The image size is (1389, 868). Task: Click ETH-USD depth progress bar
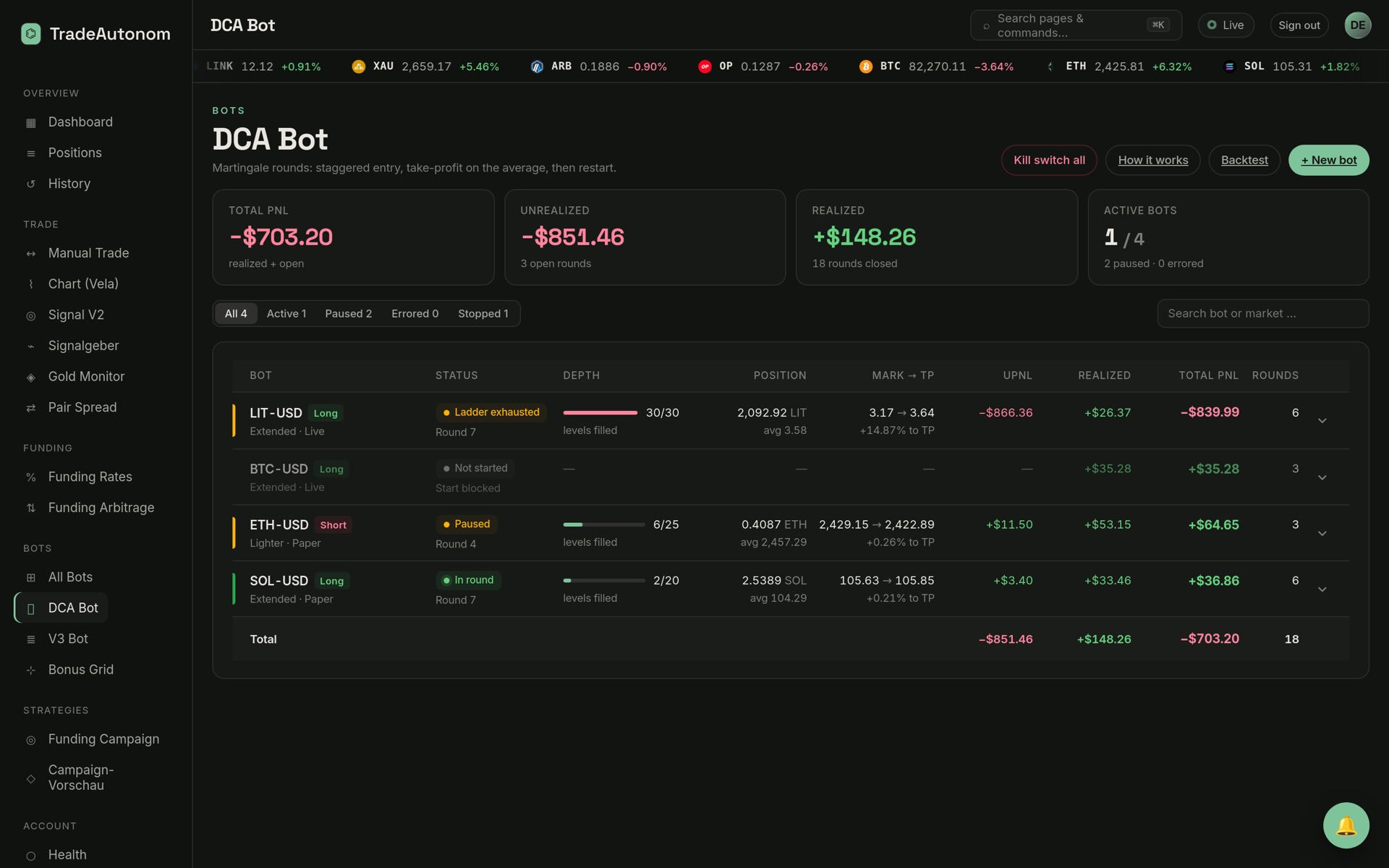(x=604, y=524)
